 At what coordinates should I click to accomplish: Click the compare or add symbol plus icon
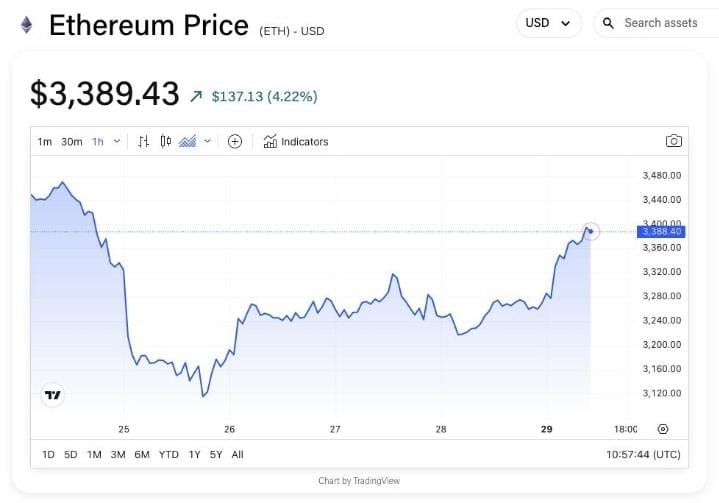[x=235, y=141]
